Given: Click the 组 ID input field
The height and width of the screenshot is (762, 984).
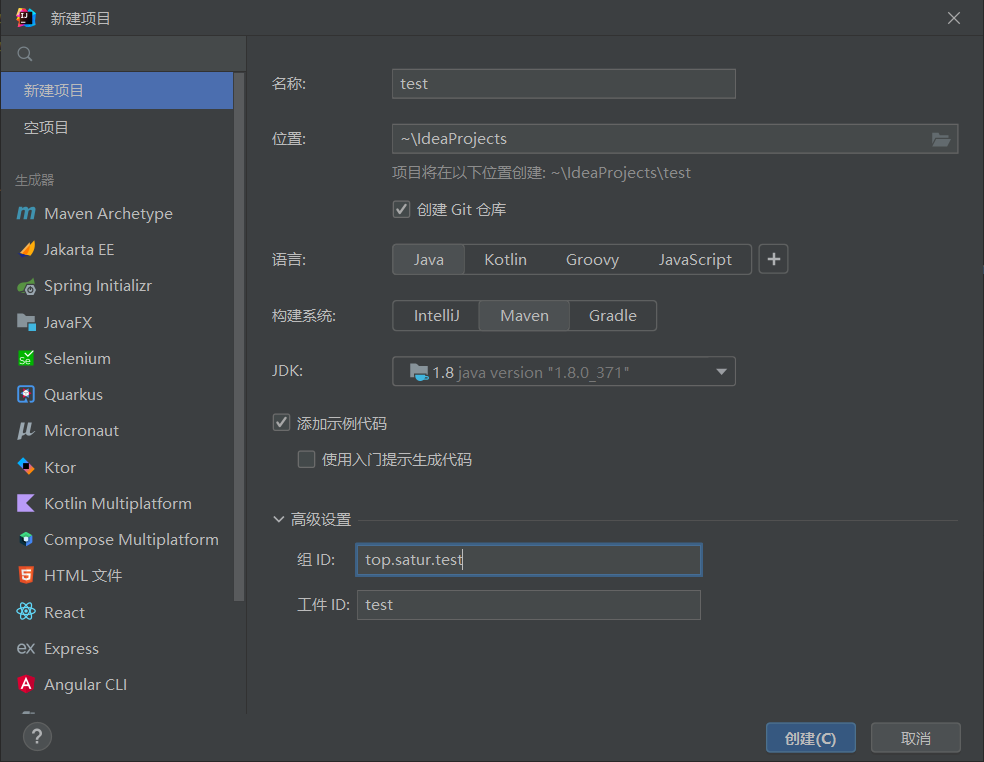Looking at the screenshot, I should (528, 560).
